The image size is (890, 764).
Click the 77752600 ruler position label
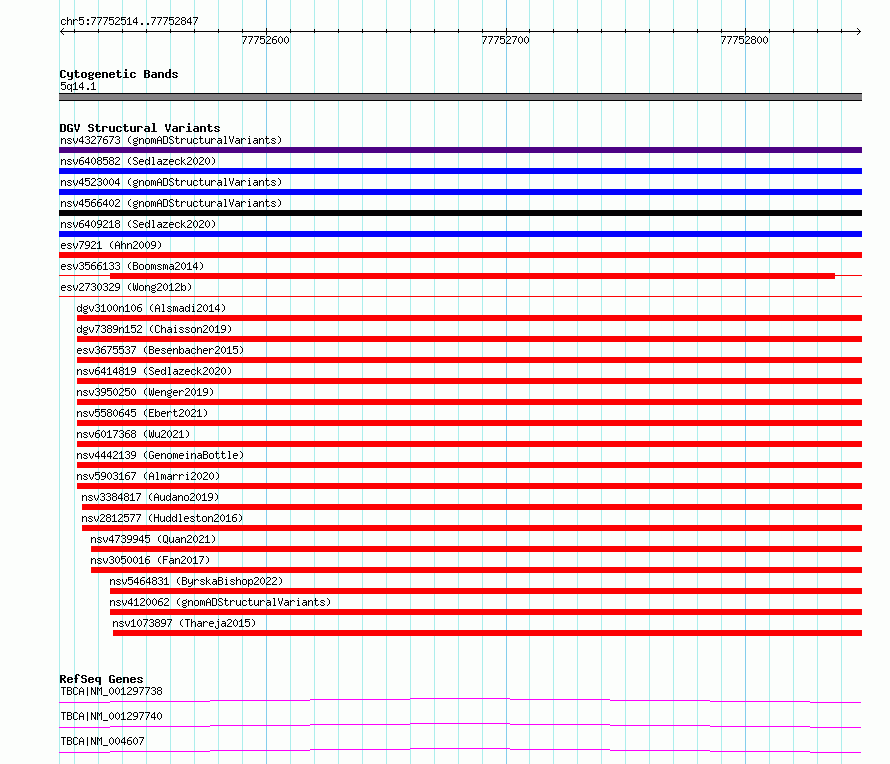click(x=266, y=40)
